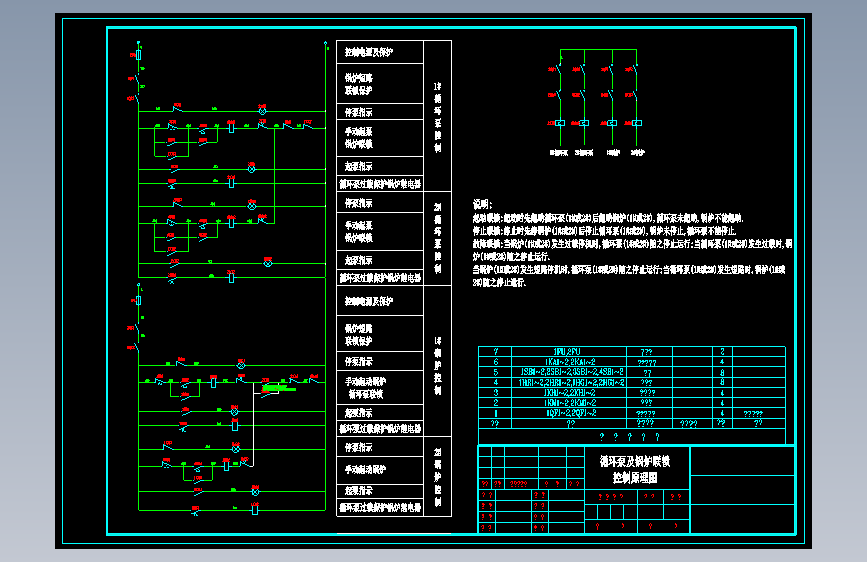The height and width of the screenshot is (562, 867).
Task: Click the 2#锅炉 label under power circuit
Action: (x=638, y=153)
